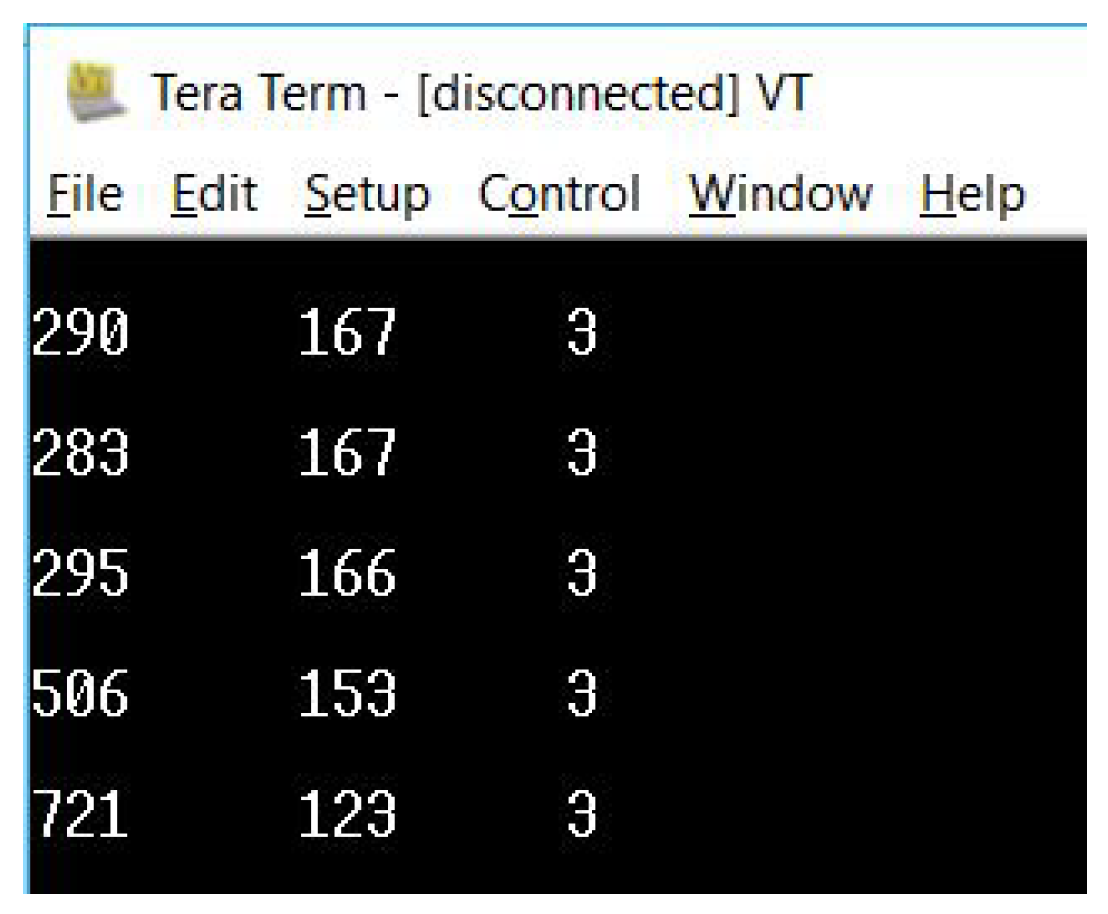Open the Window menu
The height and width of the screenshot is (914, 1108).
click(780, 194)
